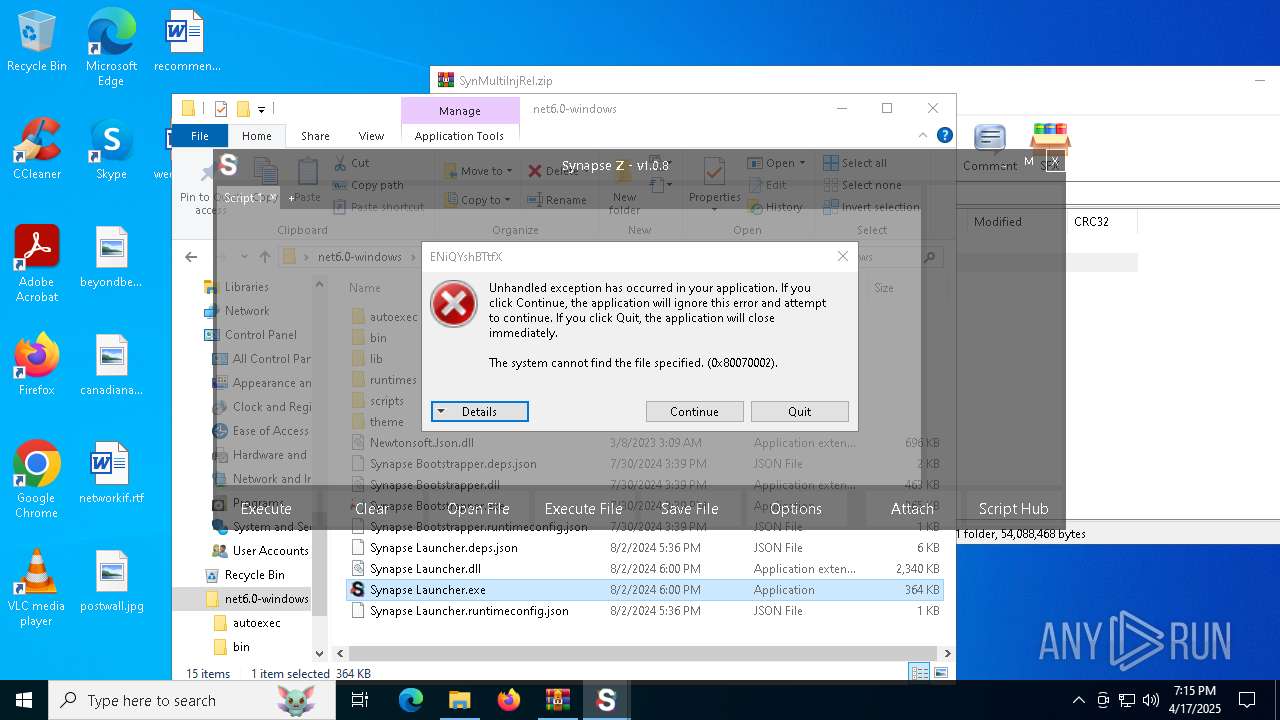
Task: Click WinRAR icon in the taskbar
Action: point(557,700)
